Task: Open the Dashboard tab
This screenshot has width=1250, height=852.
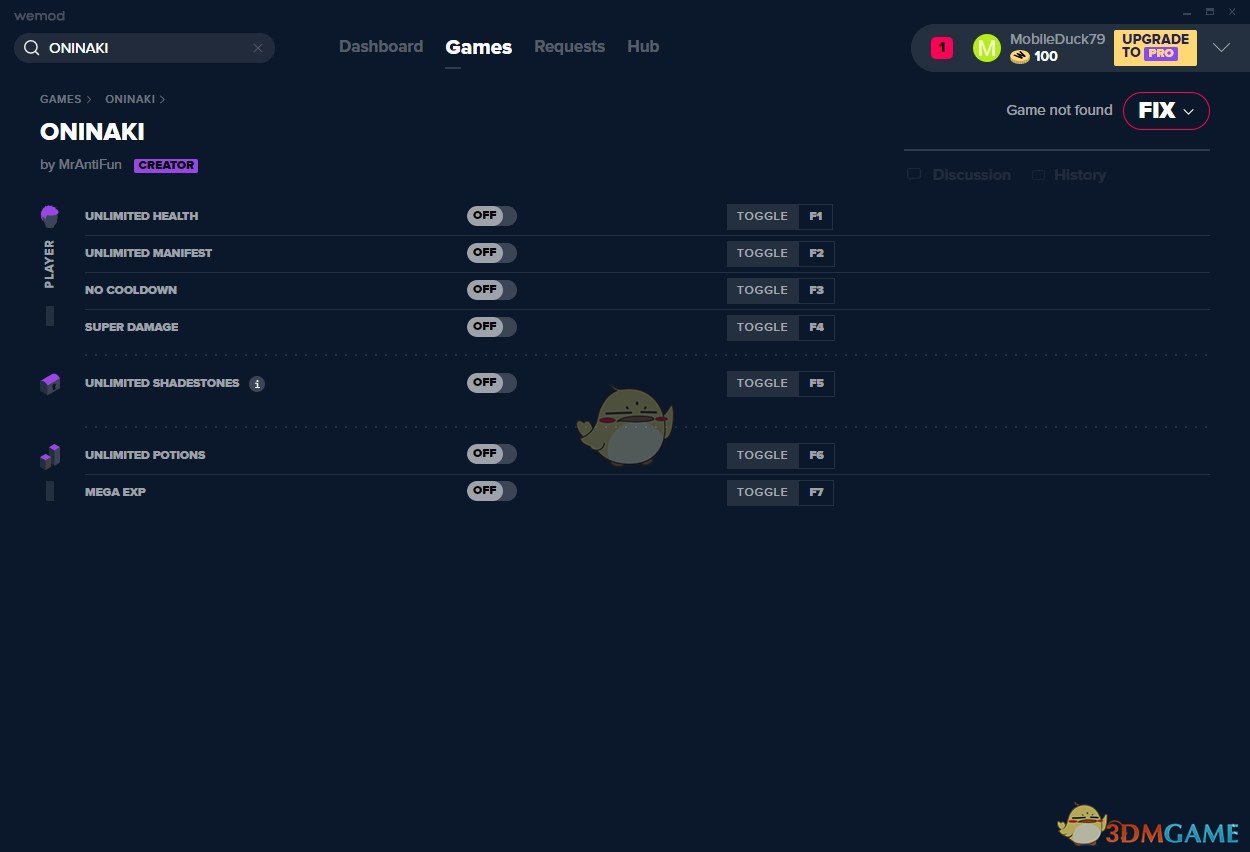Action: click(381, 47)
